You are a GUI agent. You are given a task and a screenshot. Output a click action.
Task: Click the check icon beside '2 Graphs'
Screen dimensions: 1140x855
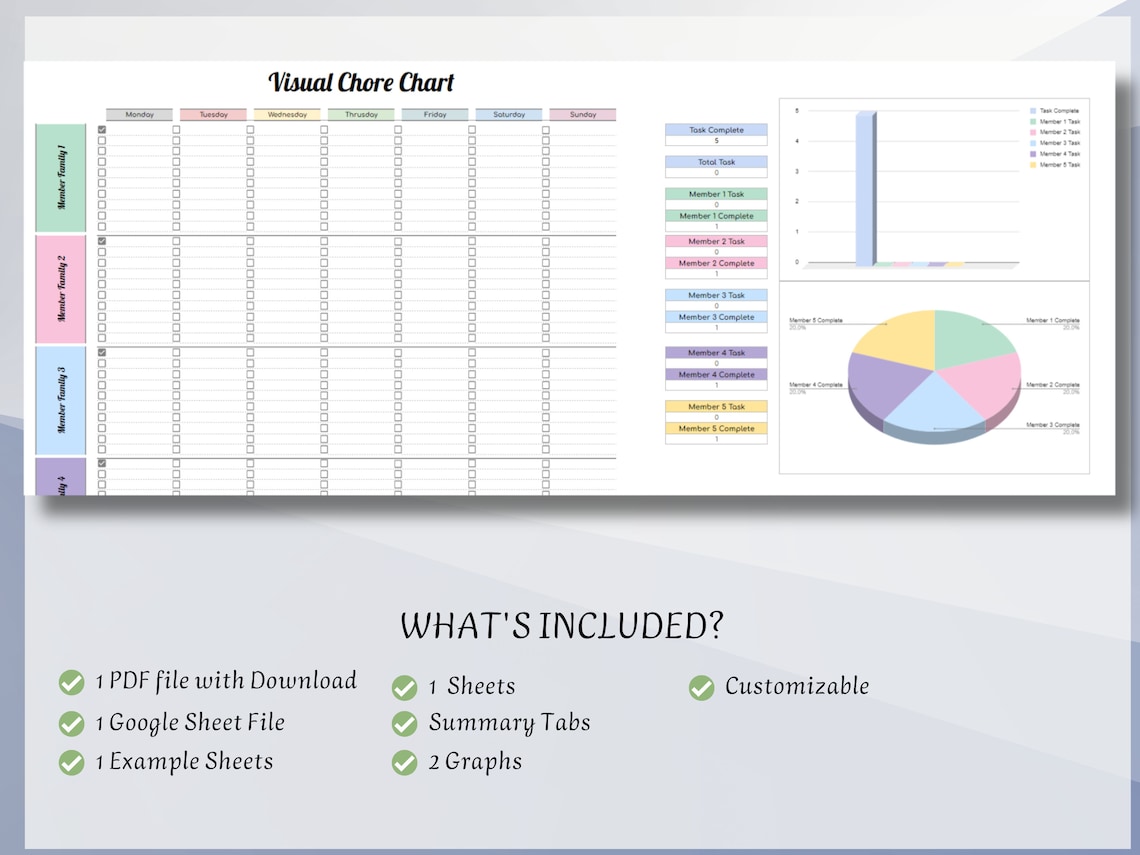(x=404, y=761)
